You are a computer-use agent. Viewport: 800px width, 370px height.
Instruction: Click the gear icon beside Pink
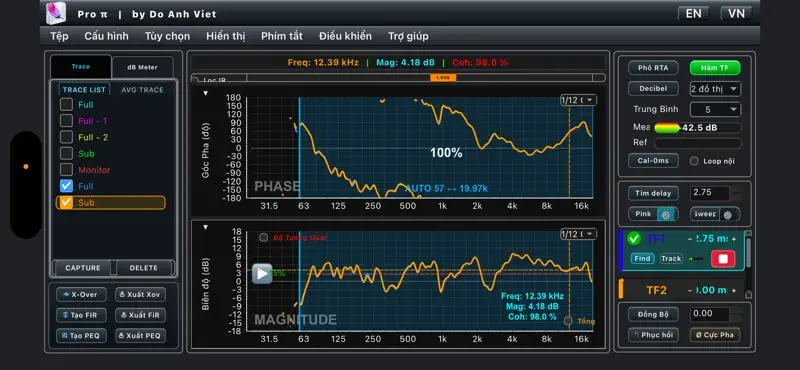665,215
